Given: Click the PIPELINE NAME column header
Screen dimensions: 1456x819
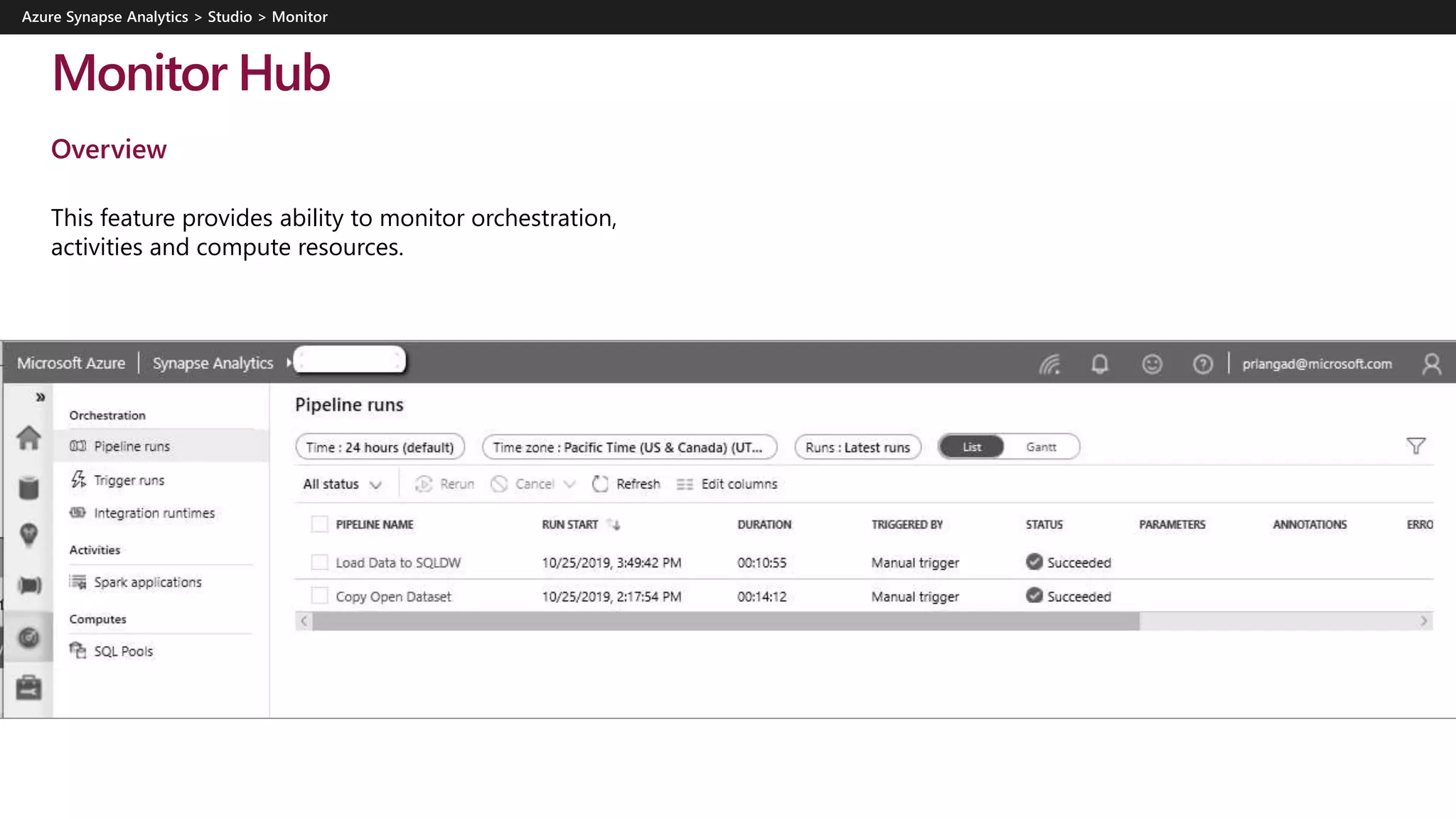Looking at the screenshot, I should (x=375, y=525).
